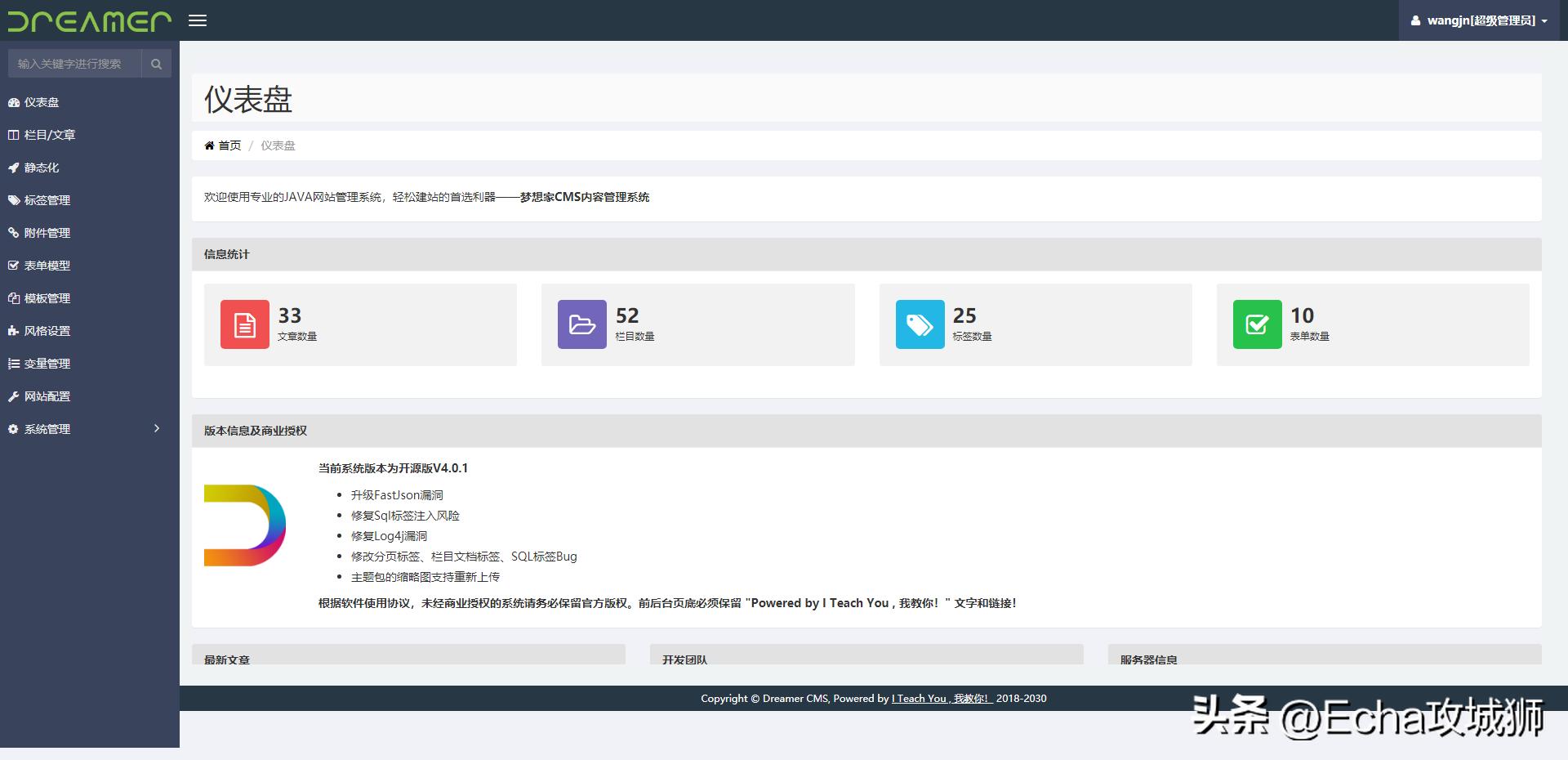Click the purple folder category count icon
This screenshot has width=1568, height=760.
point(581,324)
